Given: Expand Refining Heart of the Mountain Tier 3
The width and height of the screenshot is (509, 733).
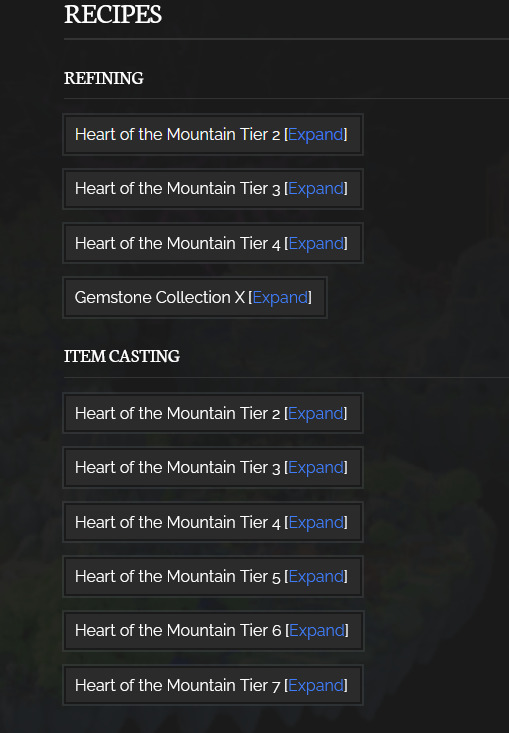Looking at the screenshot, I should (316, 189).
